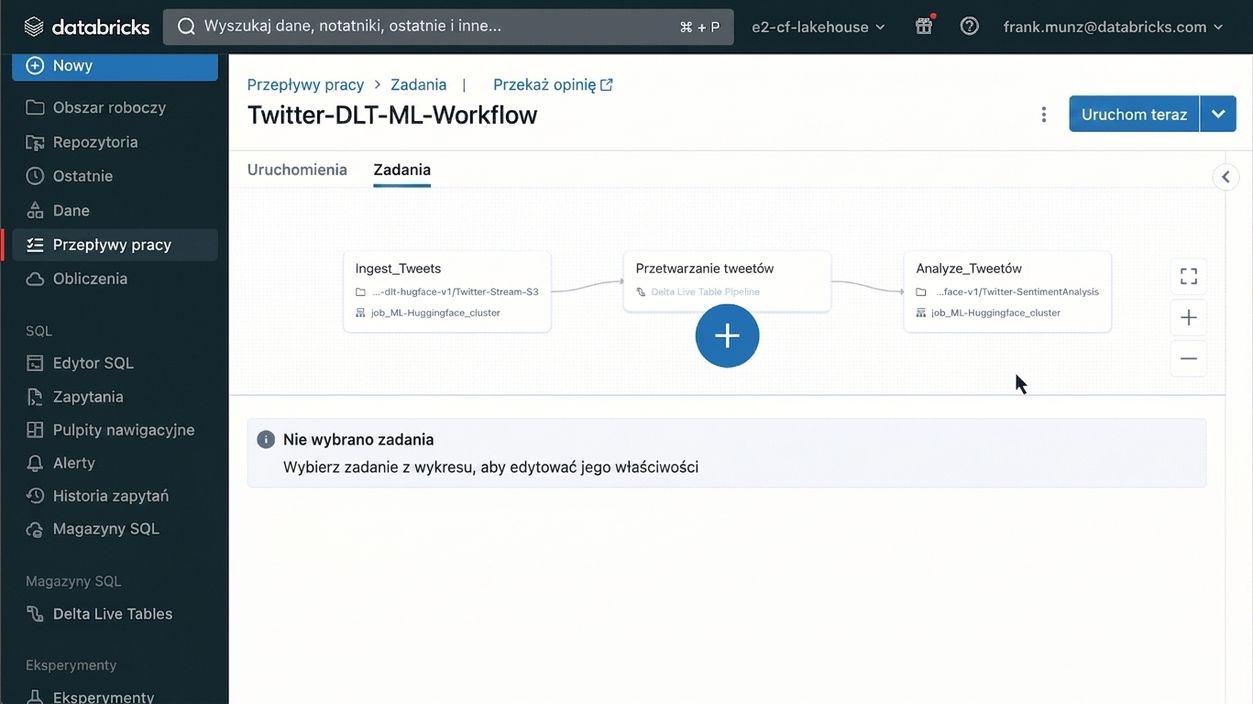Click the Delta Live Tables icon

[x=35, y=614]
